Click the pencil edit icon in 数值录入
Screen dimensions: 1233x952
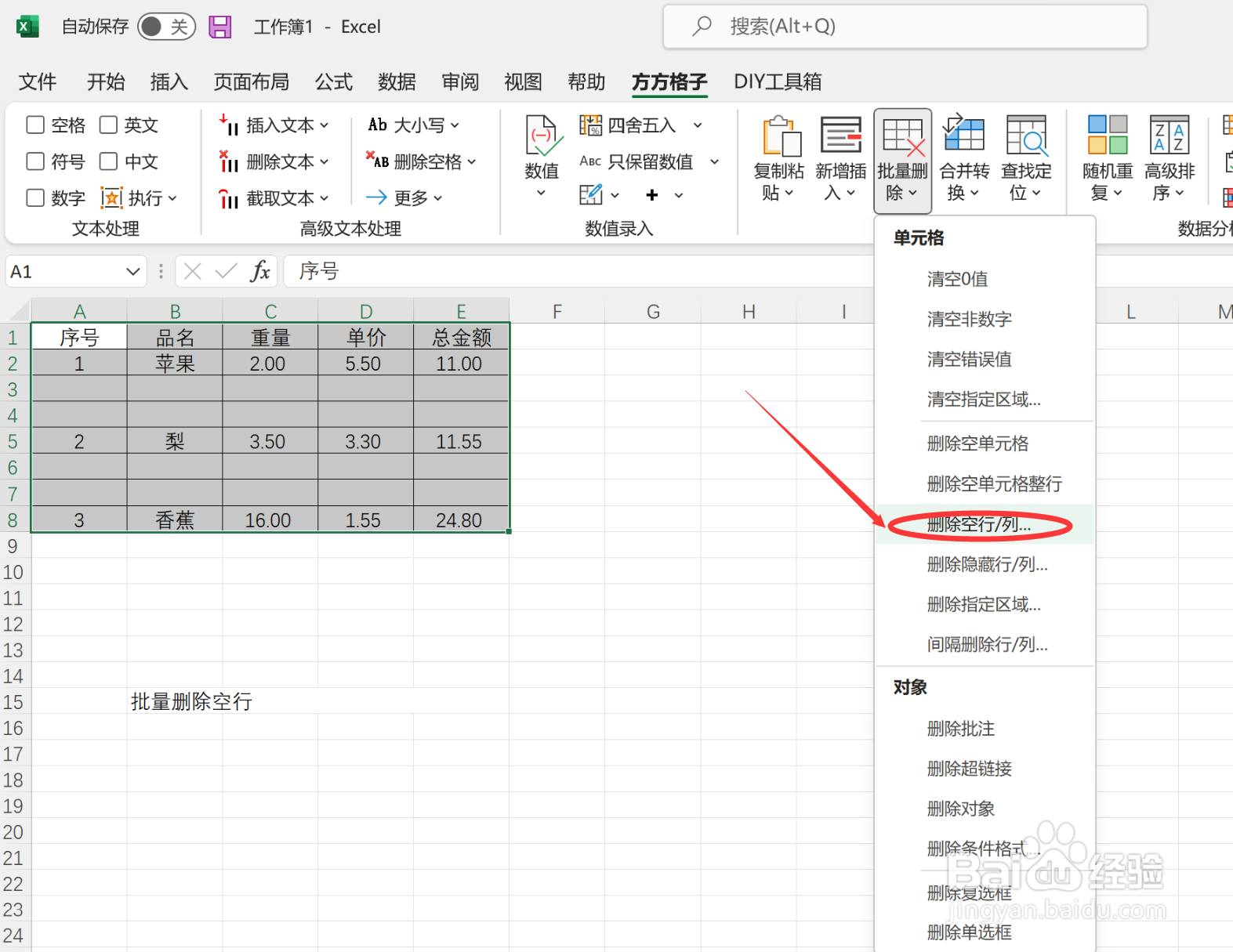[591, 194]
